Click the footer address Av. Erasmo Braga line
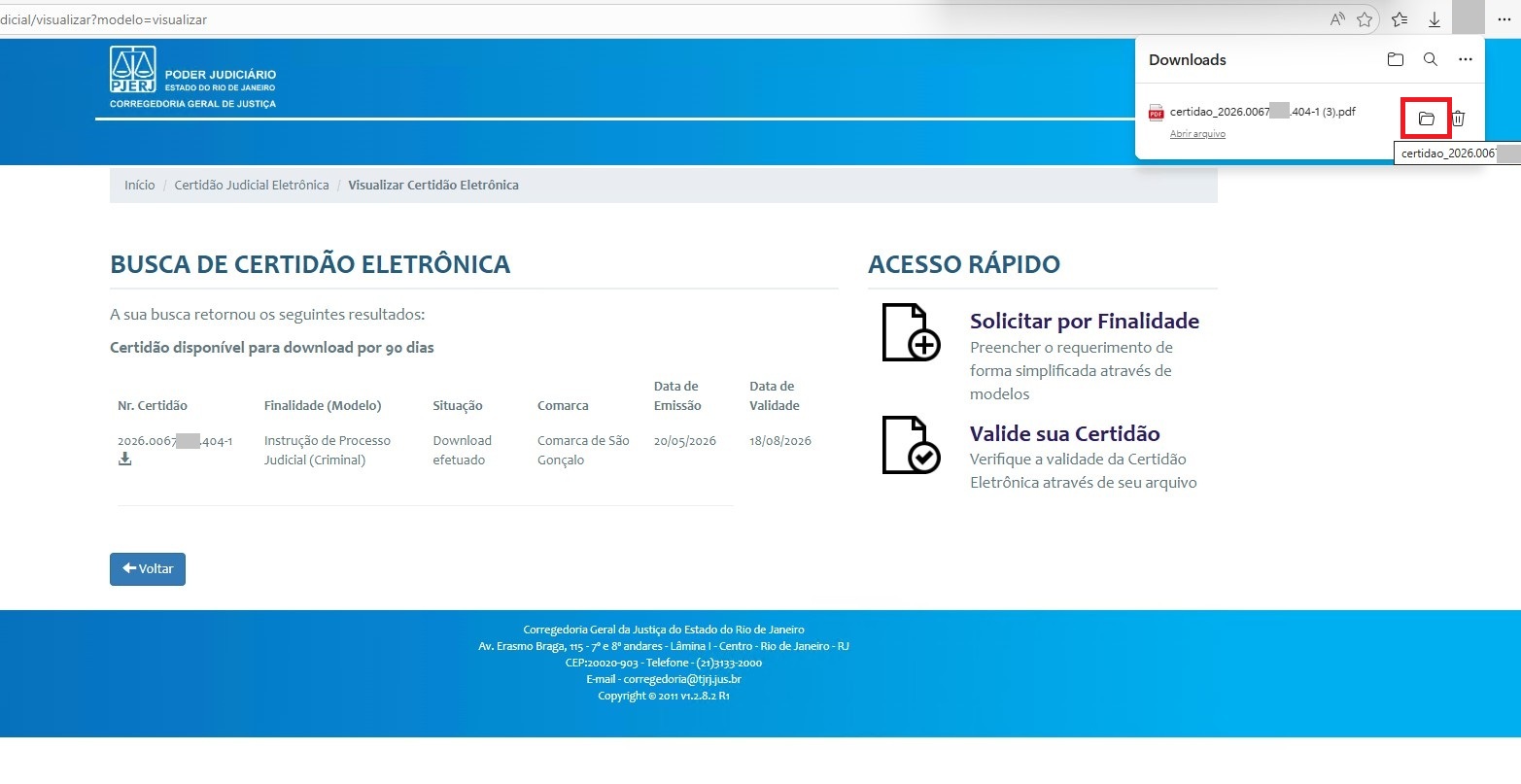 (x=664, y=646)
